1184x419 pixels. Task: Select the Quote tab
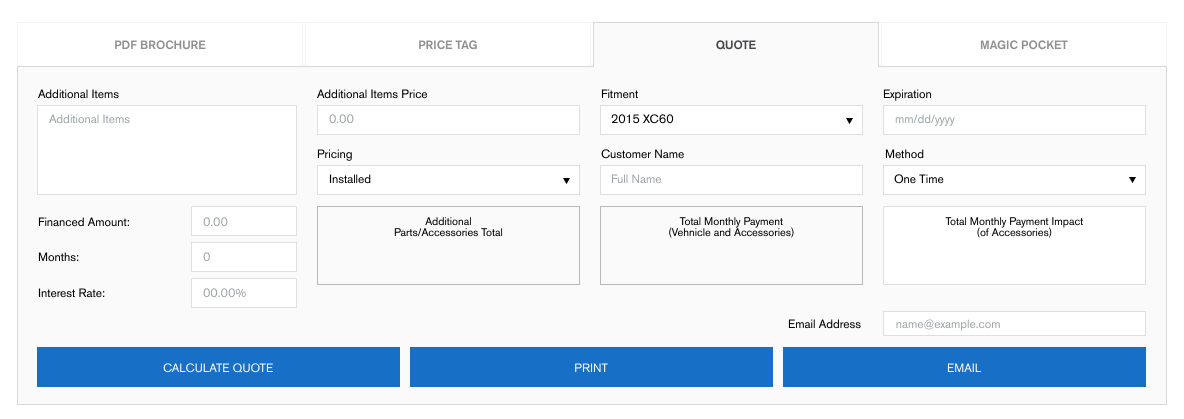pyautogui.click(x=735, y=45)
